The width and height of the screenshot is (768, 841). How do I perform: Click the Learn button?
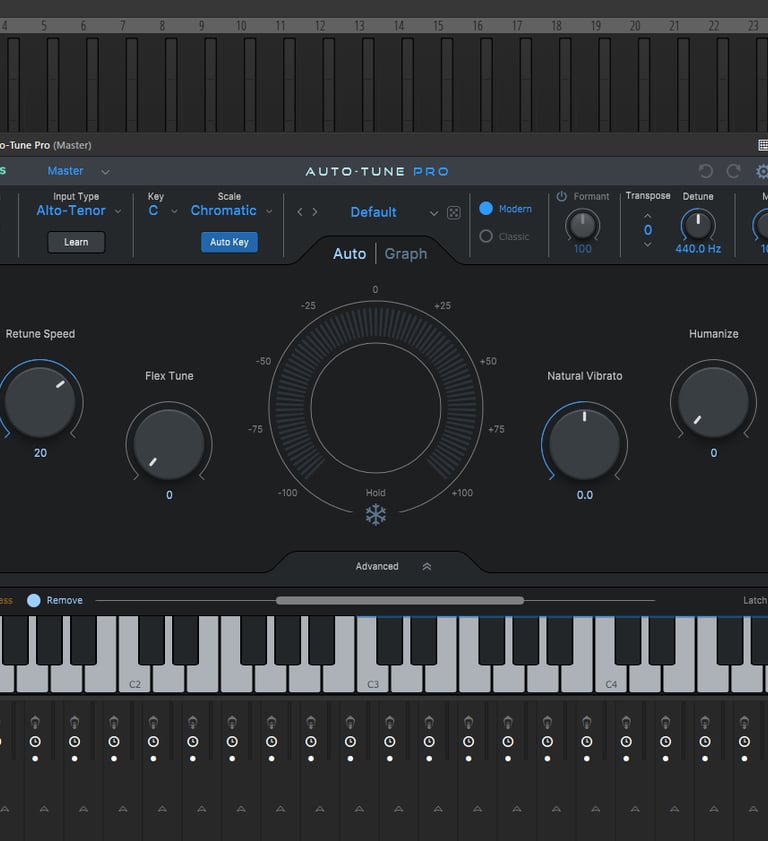(76, 242)
